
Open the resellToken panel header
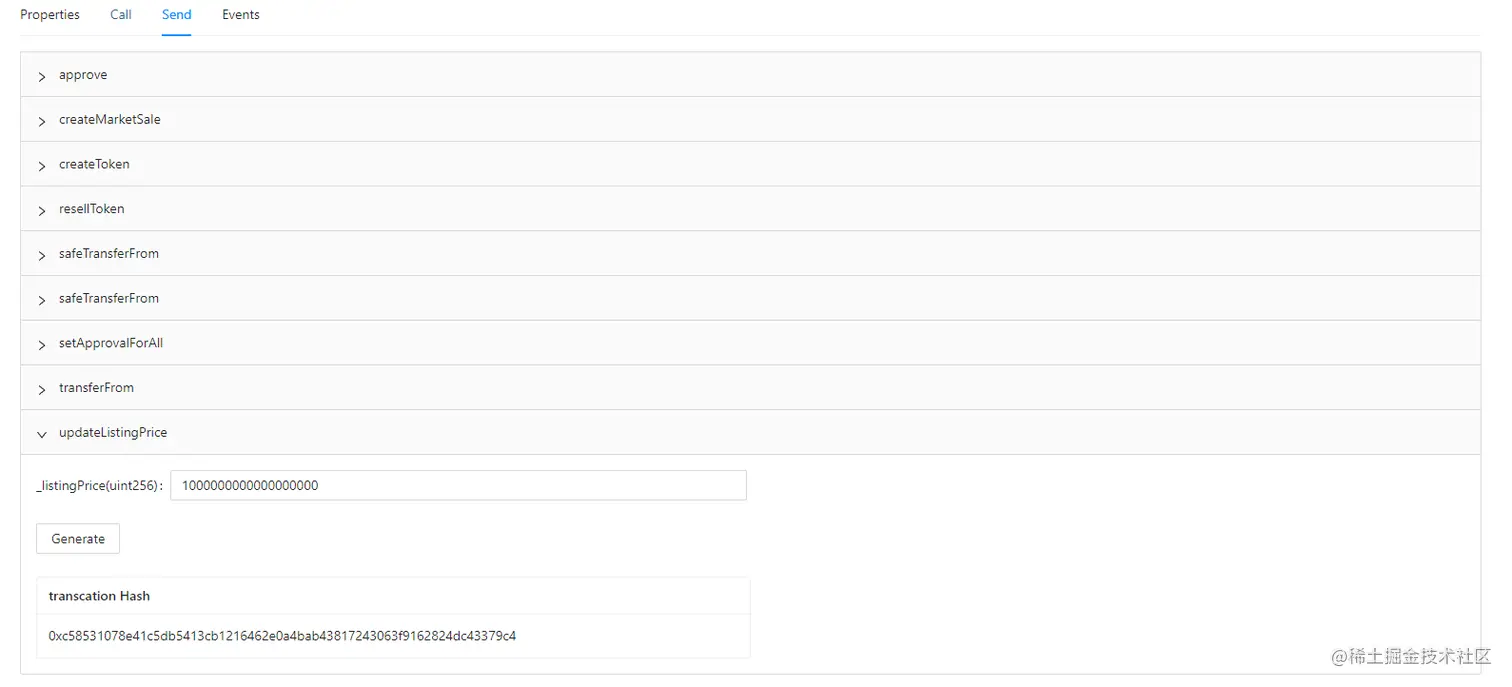750,209
